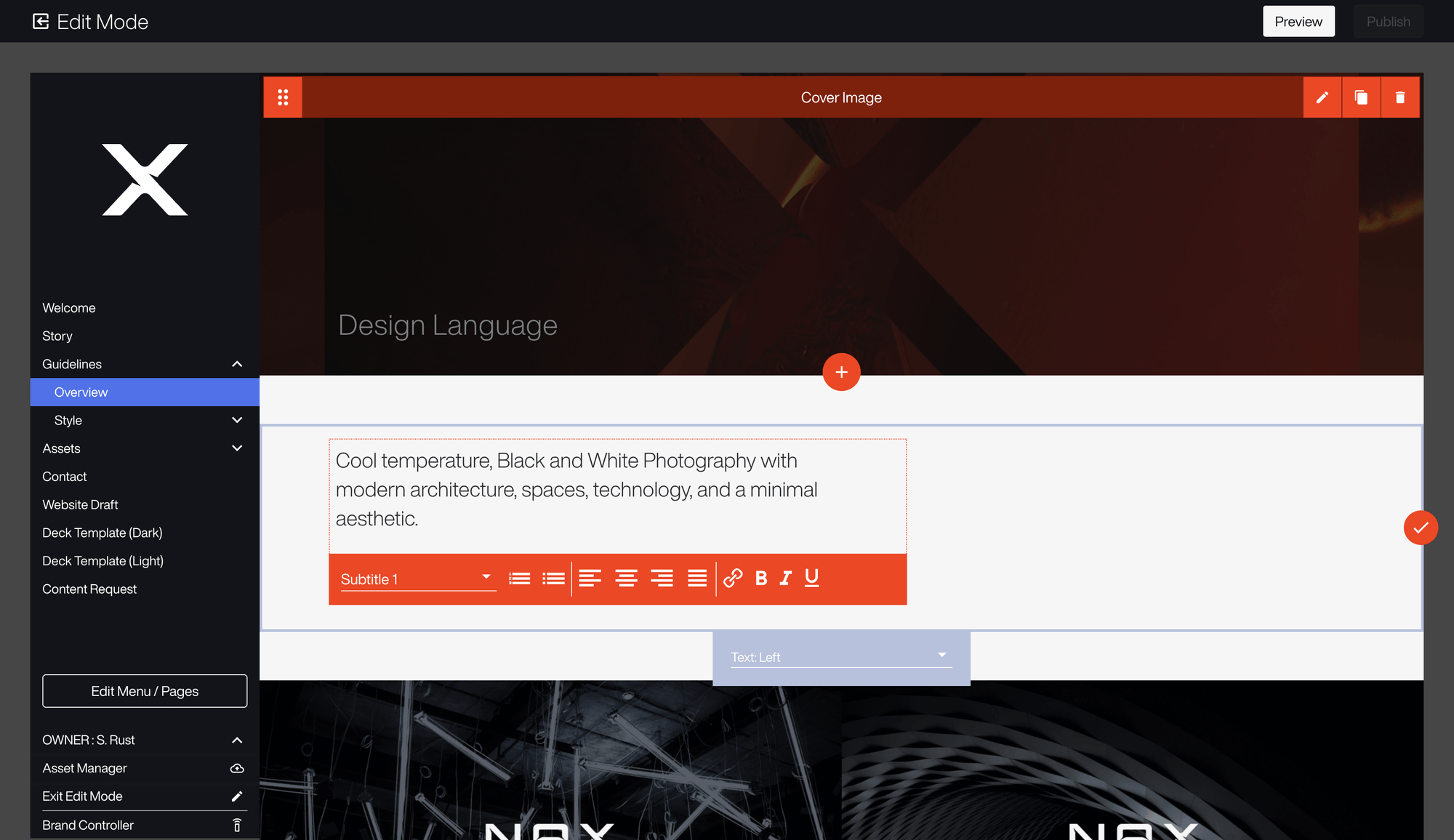Insert a hyperlink in the text
This screenshot has height=840, width=1454.
tap(733, 578)
